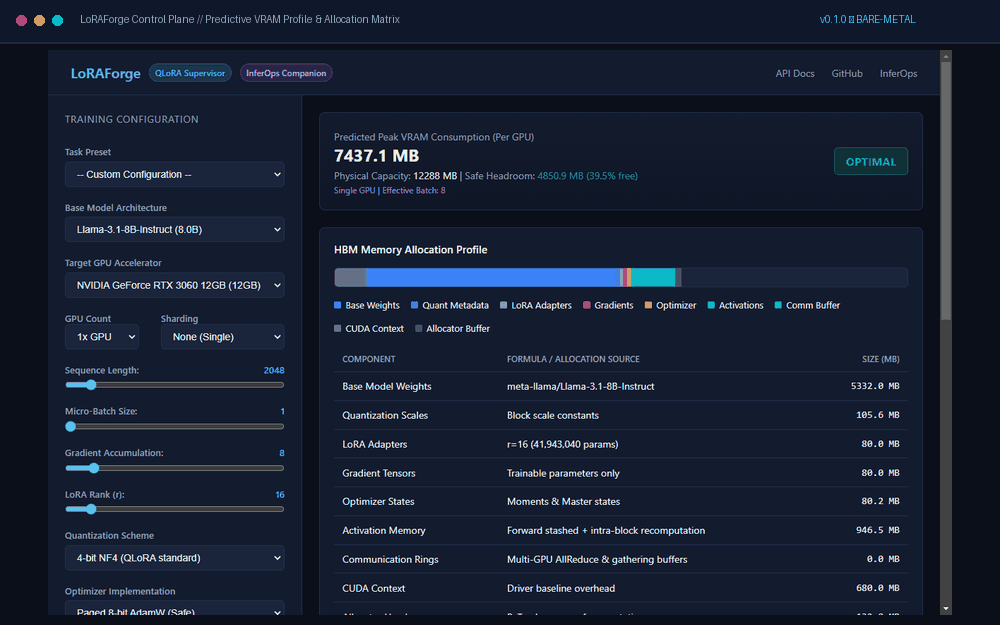Click the Activations legend swatch
Screen dimensions: 1000x625
[x=711, y=305]
